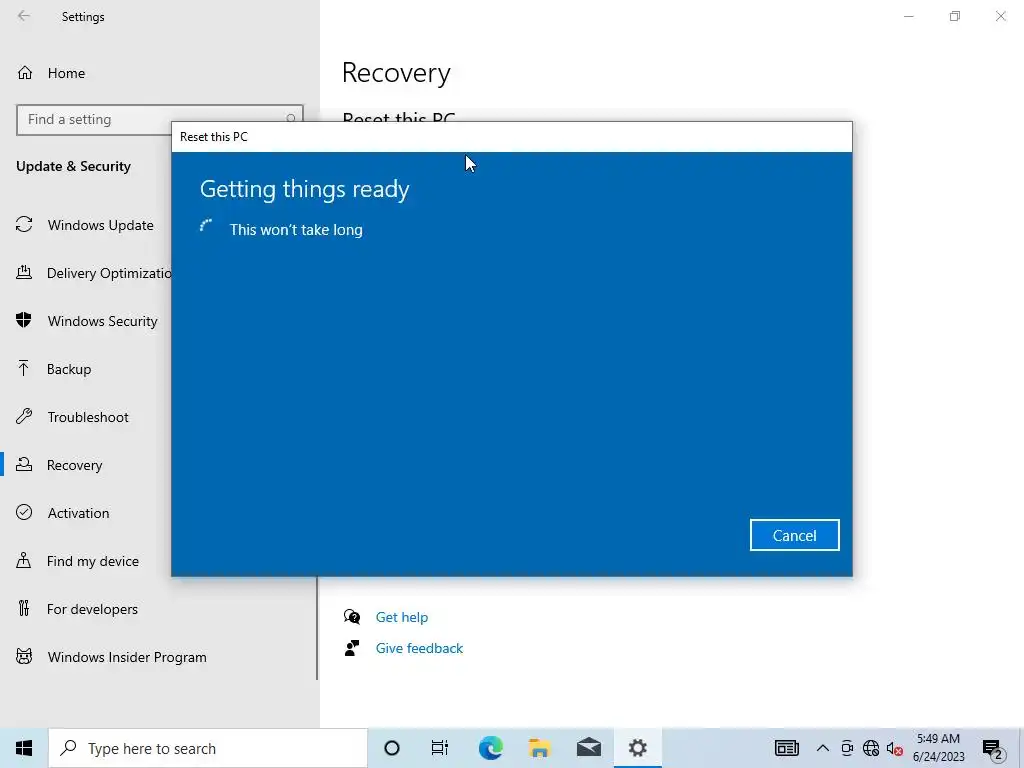Click the Activation checkmark-circle icon
Image resolution: width=1024 pixels, height=768 pixels.
pyautogui.click(x=24, y=512)
